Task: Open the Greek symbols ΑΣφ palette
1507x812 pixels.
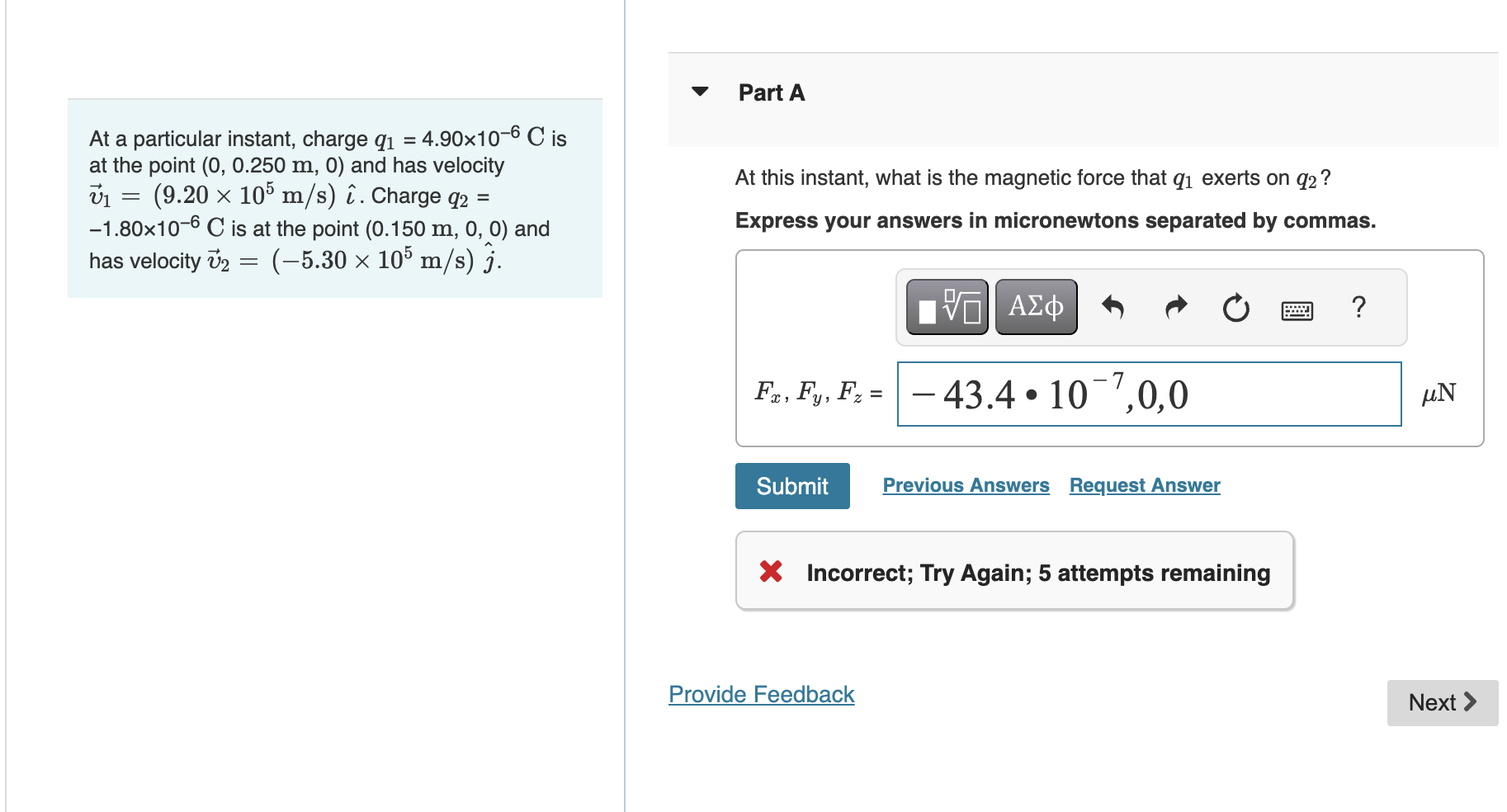Action: [1035, 306]
